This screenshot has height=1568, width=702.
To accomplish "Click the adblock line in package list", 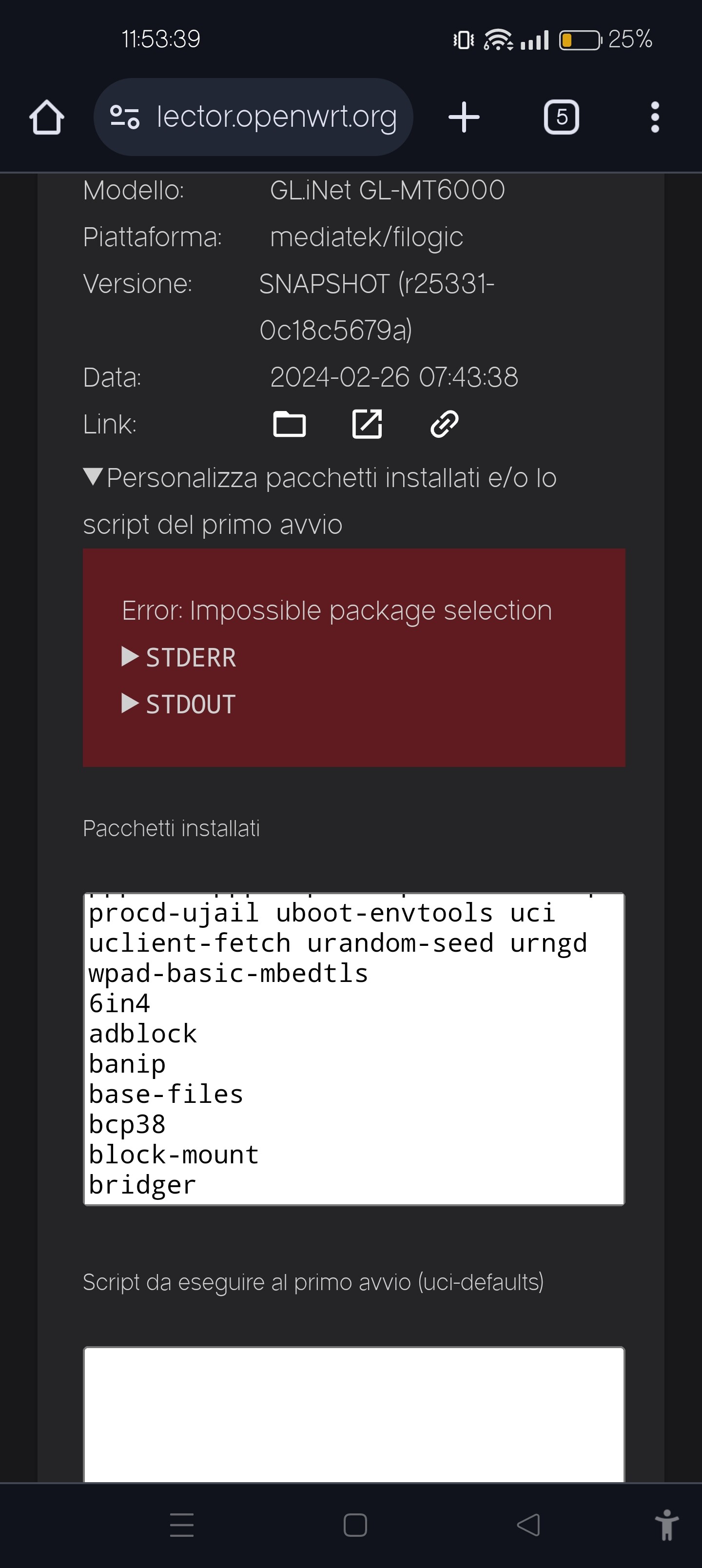I will pos(143,1034).
